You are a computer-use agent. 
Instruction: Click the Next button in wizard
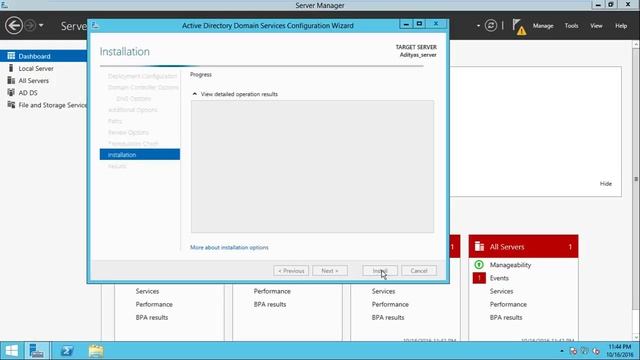click(x=330, y=271)
